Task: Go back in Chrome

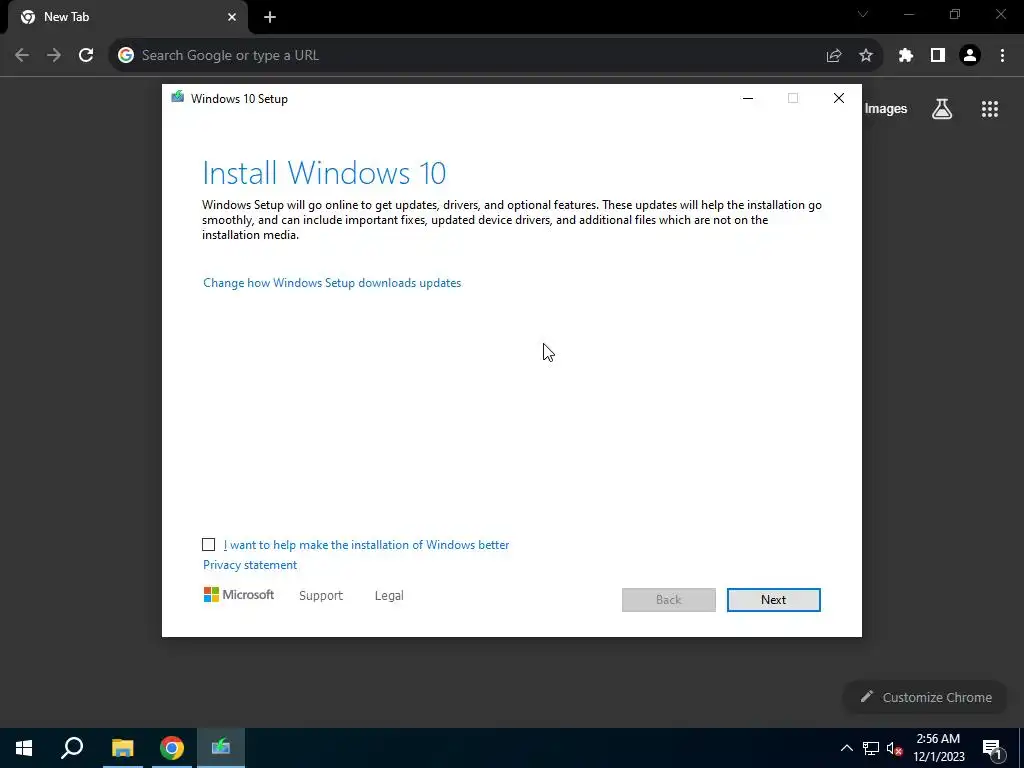Action: click(22, 56)
